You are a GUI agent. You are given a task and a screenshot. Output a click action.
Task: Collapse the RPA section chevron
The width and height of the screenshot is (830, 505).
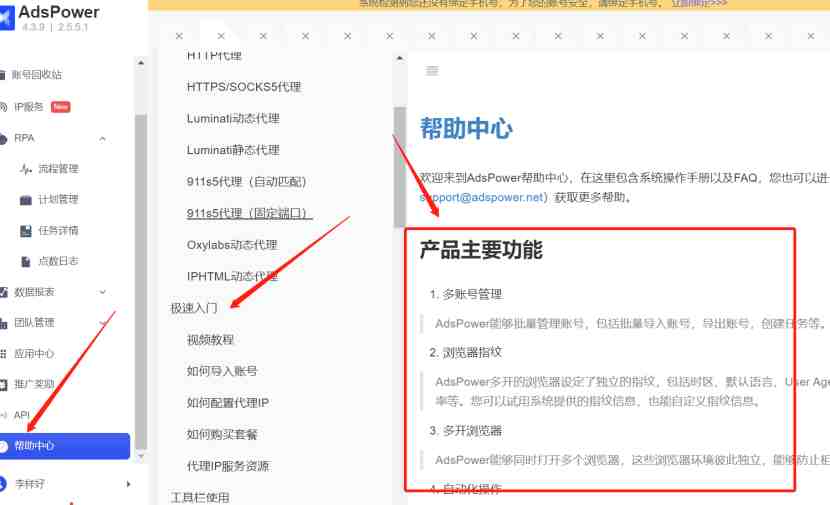click(103, 139)
